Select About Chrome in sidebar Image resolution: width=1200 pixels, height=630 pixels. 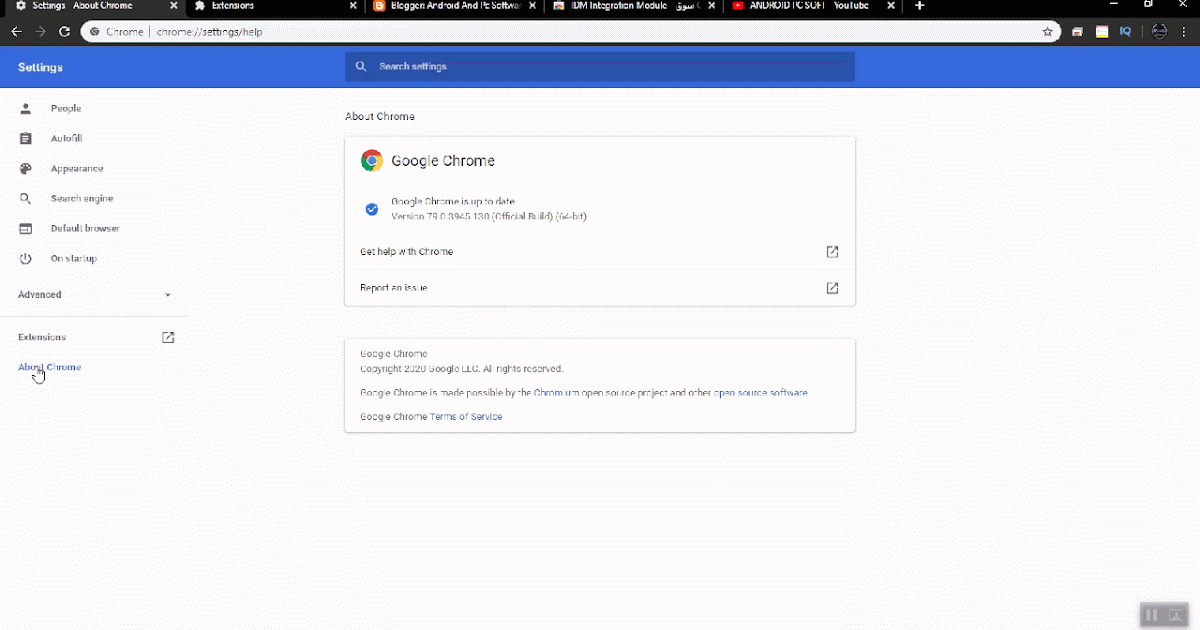pos(50,367)
